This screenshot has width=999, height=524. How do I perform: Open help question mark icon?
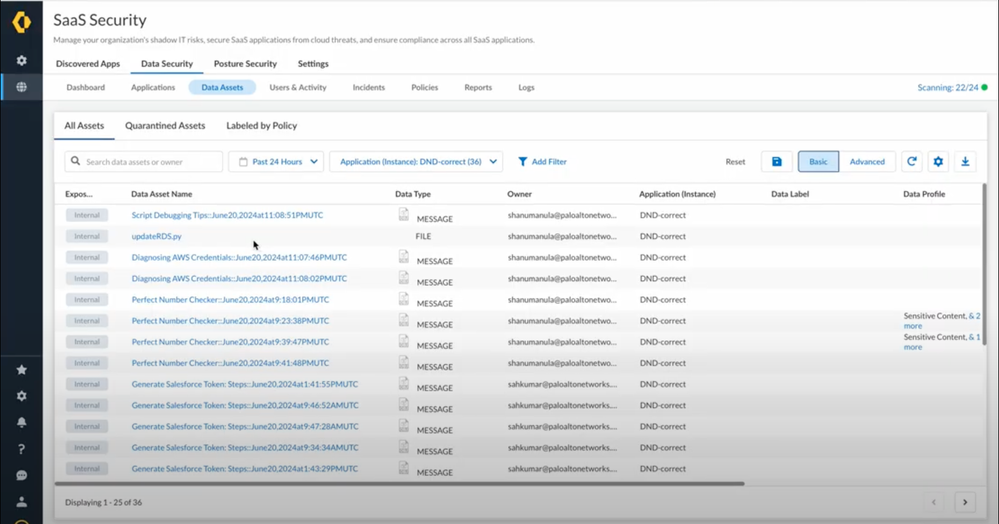[x=21, y=449]
